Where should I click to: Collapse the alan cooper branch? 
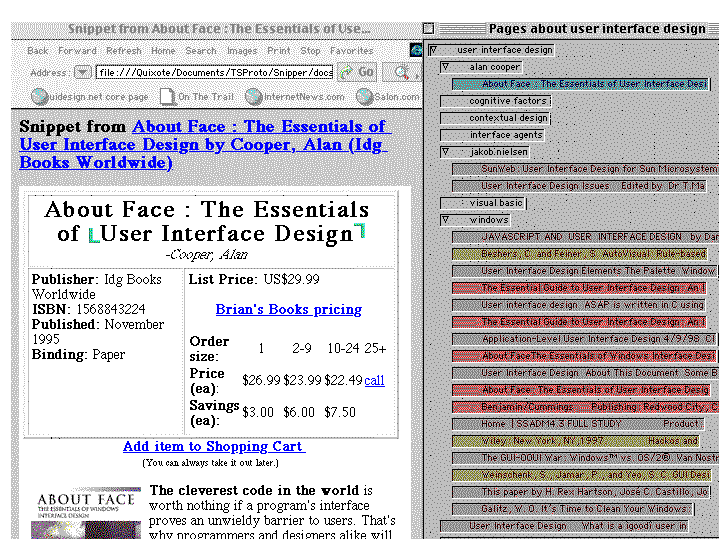coord(446,67)
